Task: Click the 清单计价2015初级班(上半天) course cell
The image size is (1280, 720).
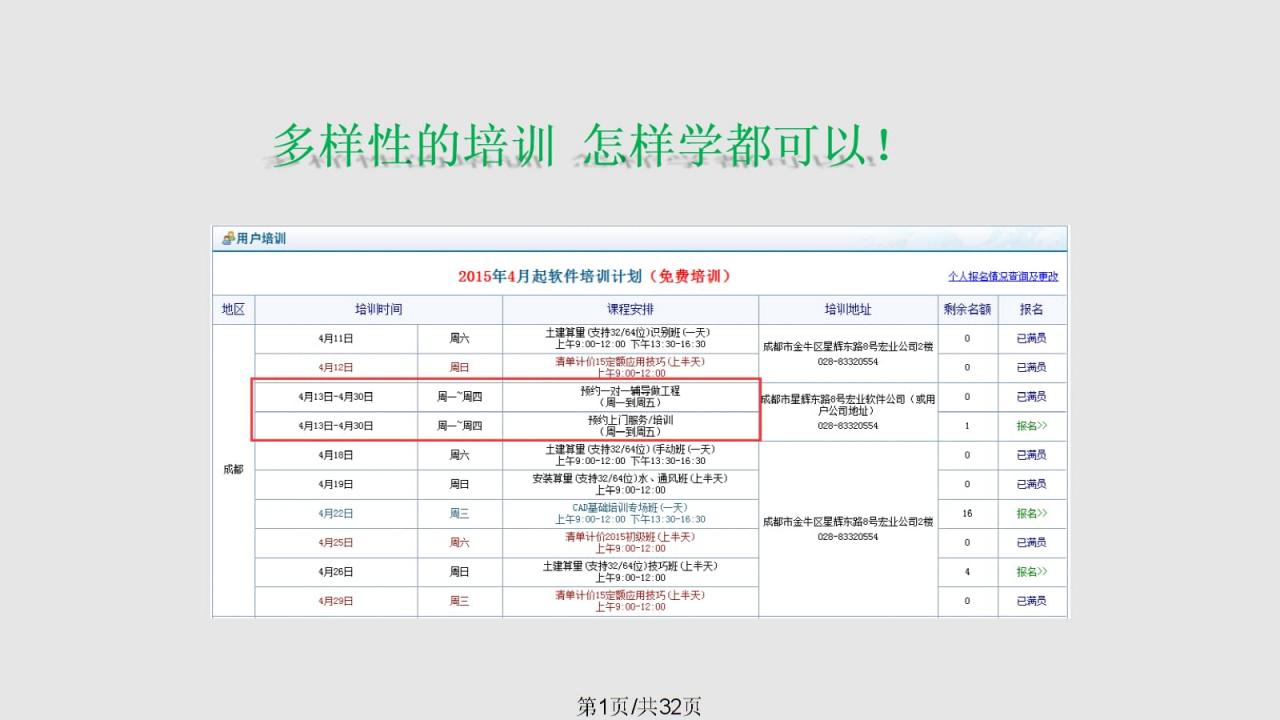Action: click(x=631, y=542)
